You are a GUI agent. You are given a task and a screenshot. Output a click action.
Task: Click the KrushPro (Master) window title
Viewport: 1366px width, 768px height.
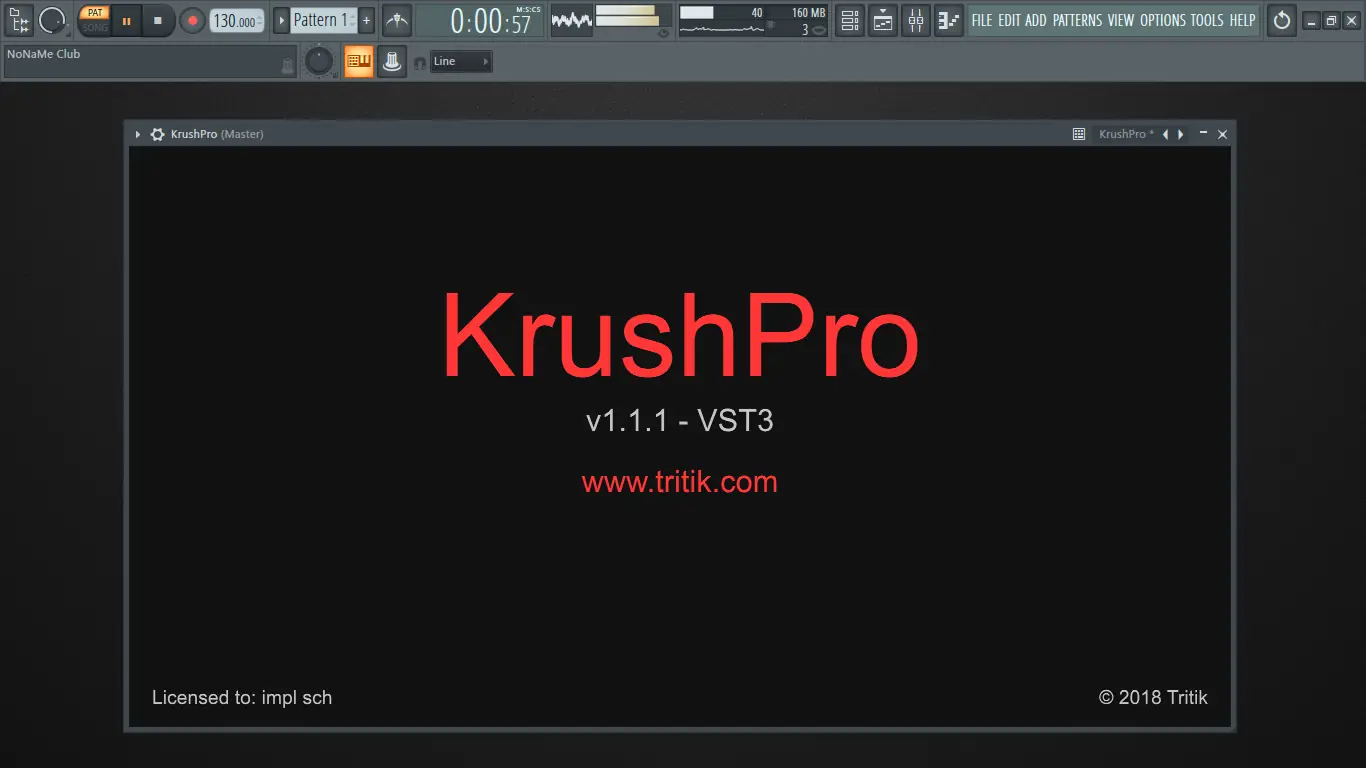217,134
